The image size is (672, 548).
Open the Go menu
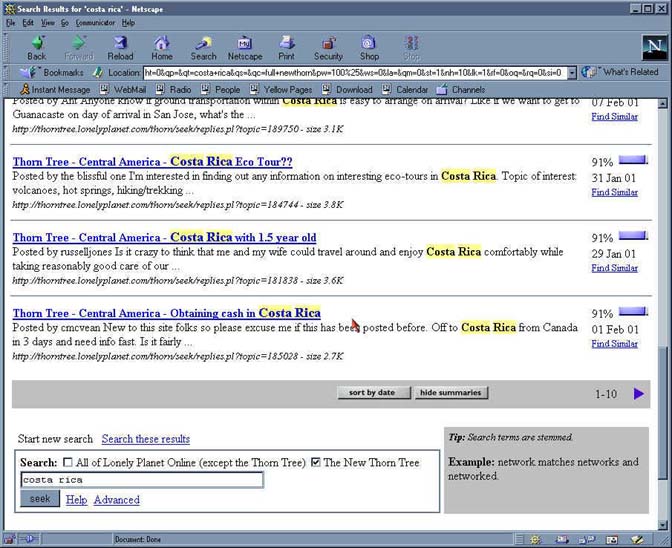click(x=65, y=23)
